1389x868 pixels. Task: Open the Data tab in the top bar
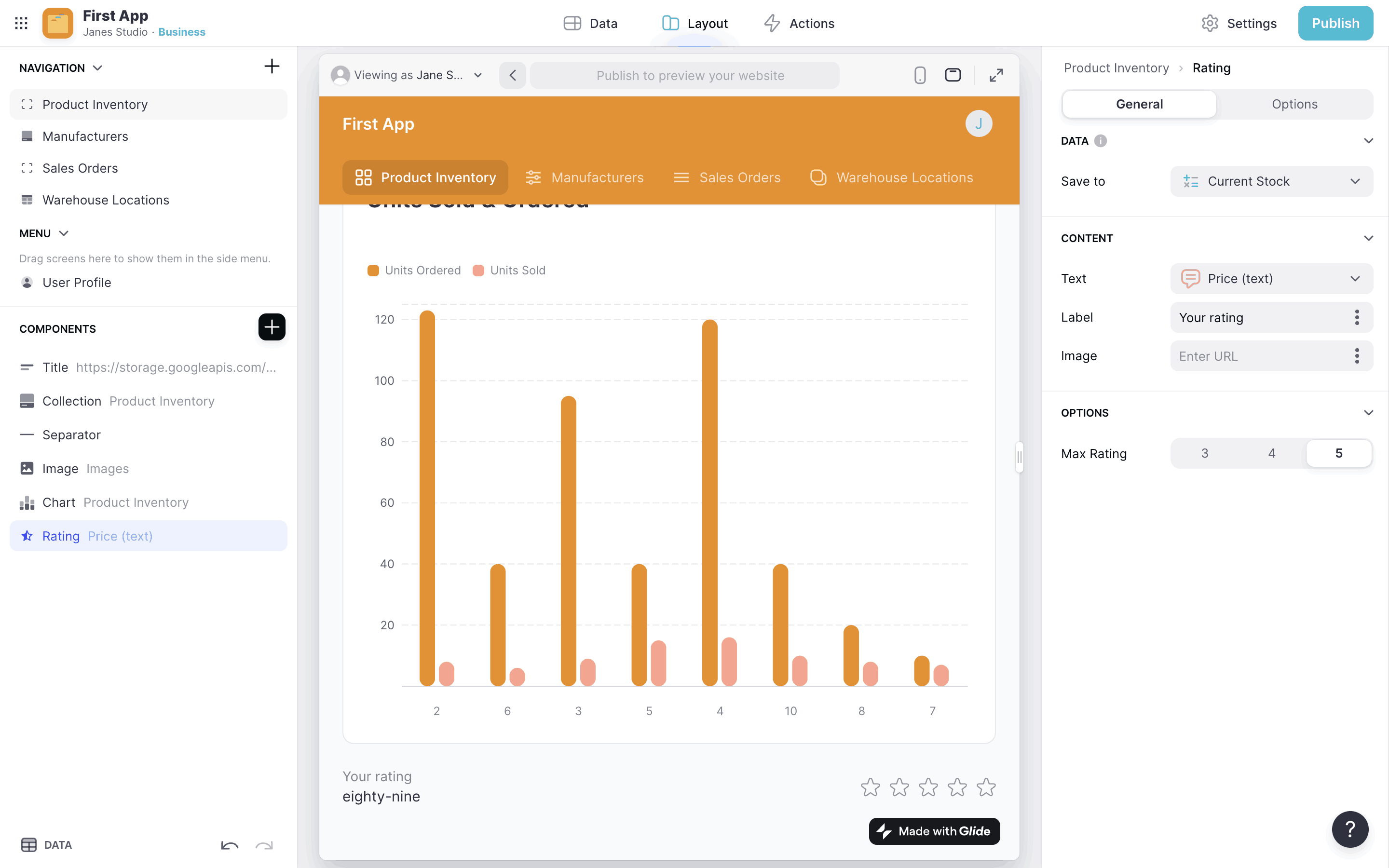[591, 24]
